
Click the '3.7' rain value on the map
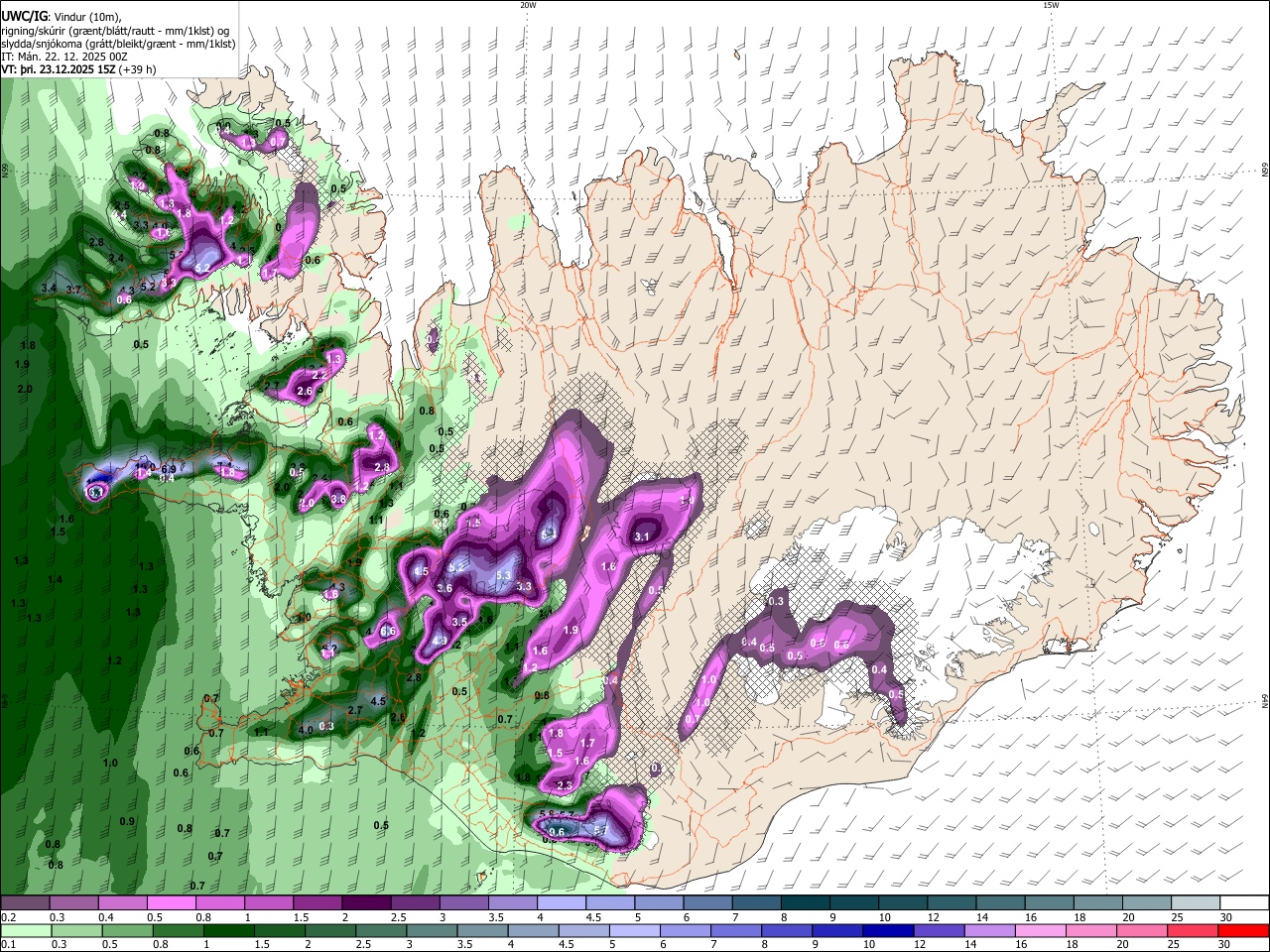[x=73, y=290]
